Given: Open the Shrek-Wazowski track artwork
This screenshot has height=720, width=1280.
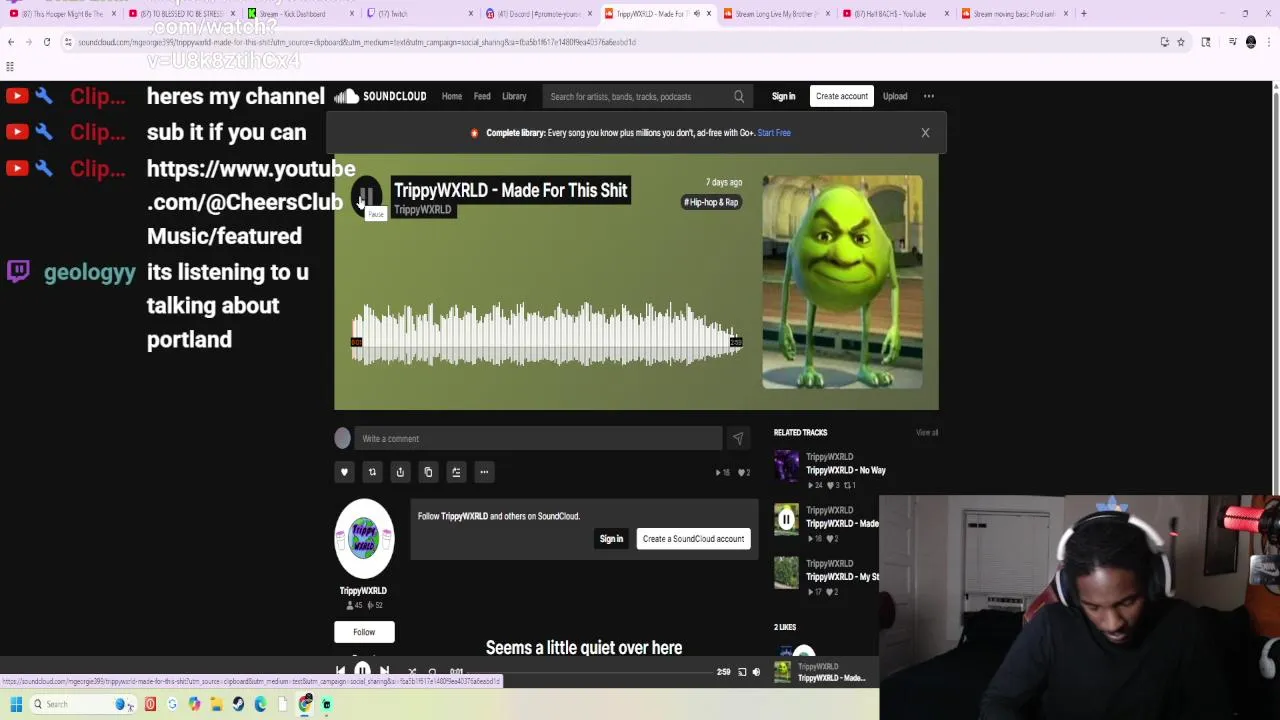Looking at the screenshot, I should pos(842,282).
